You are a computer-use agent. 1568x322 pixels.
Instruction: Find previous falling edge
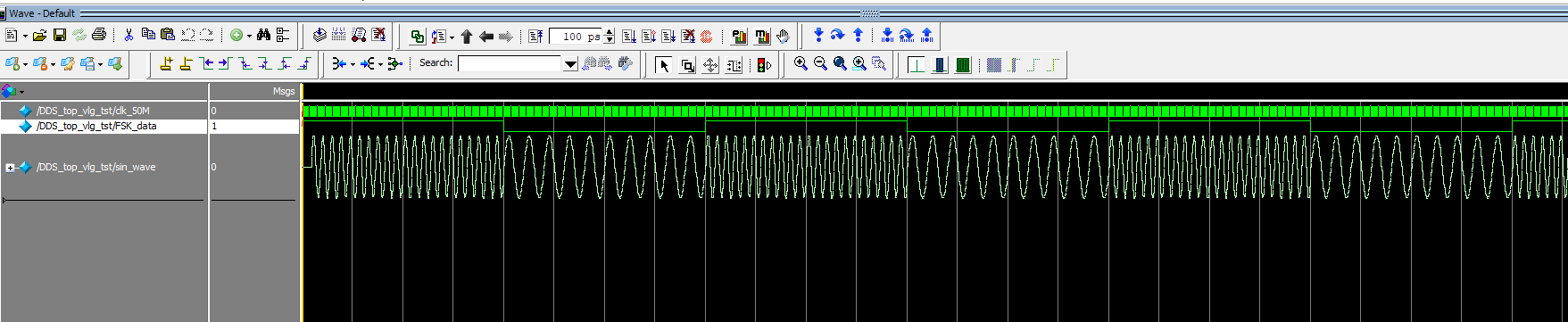(x=245, y=63)
